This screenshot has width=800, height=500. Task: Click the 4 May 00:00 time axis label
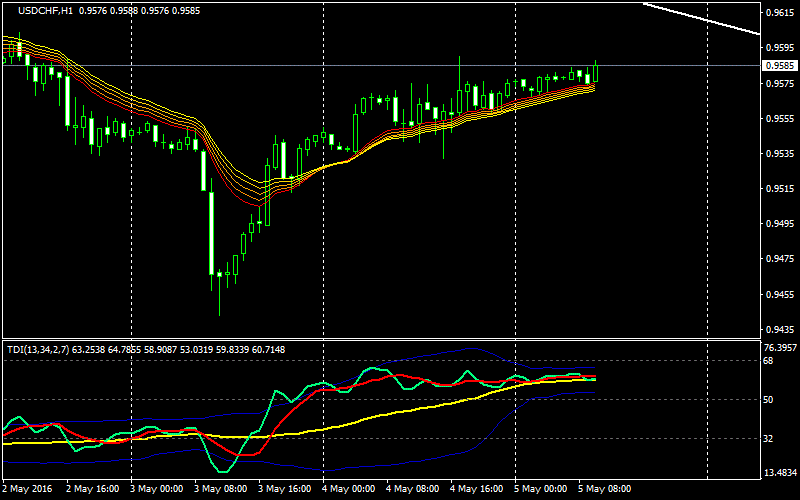click(351, 490)
